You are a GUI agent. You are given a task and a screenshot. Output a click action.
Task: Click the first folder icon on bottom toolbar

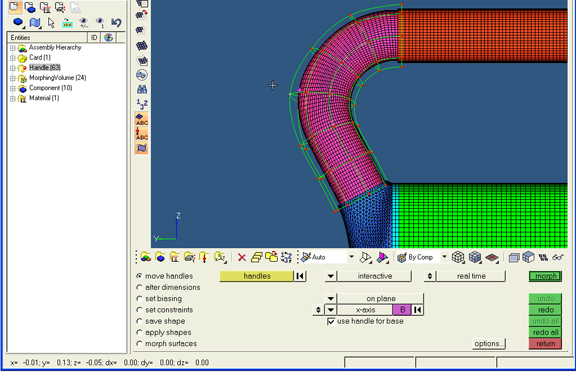coord(145,257)
